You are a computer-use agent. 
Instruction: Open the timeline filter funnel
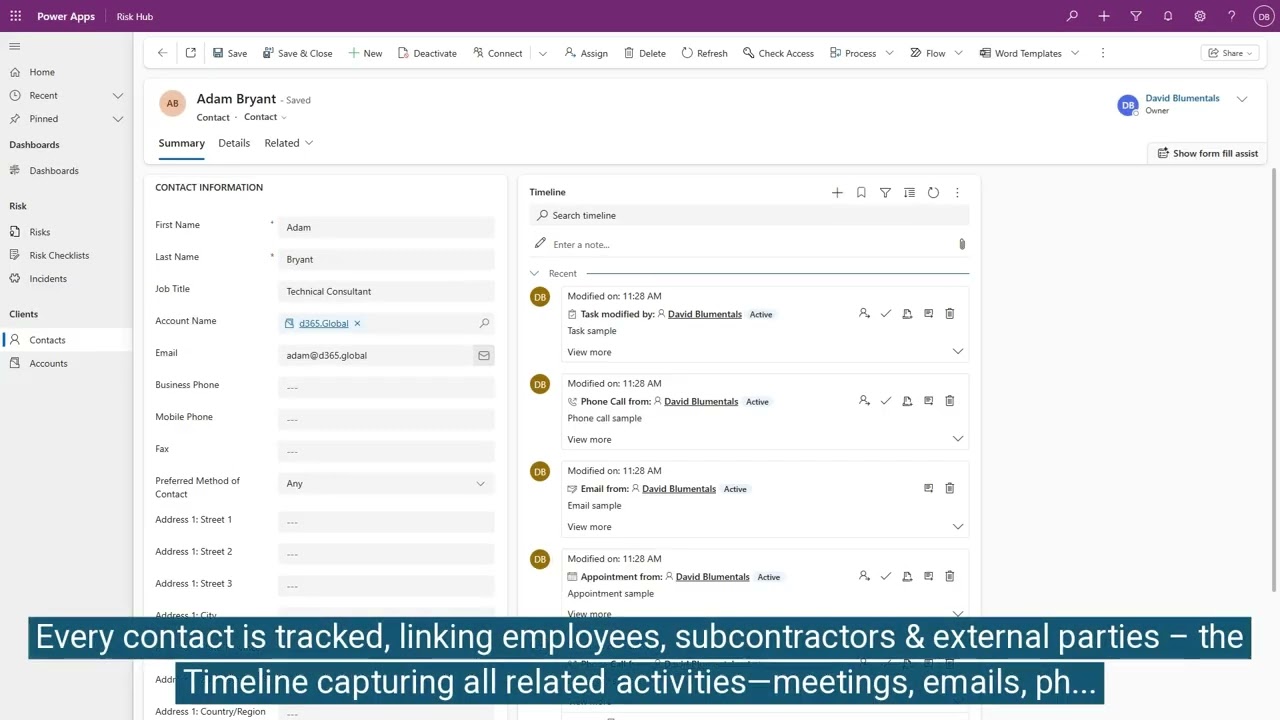tap(885, 192)
